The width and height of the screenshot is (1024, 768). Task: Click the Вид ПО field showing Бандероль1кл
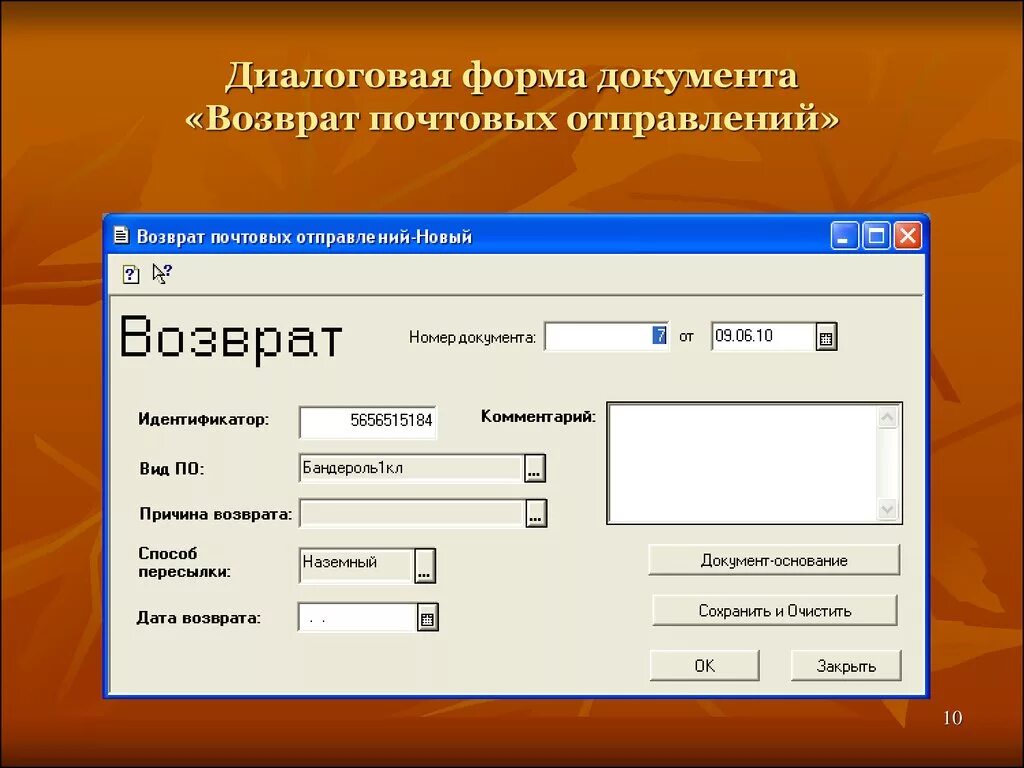pyautogui.click(x=411, y=468)
